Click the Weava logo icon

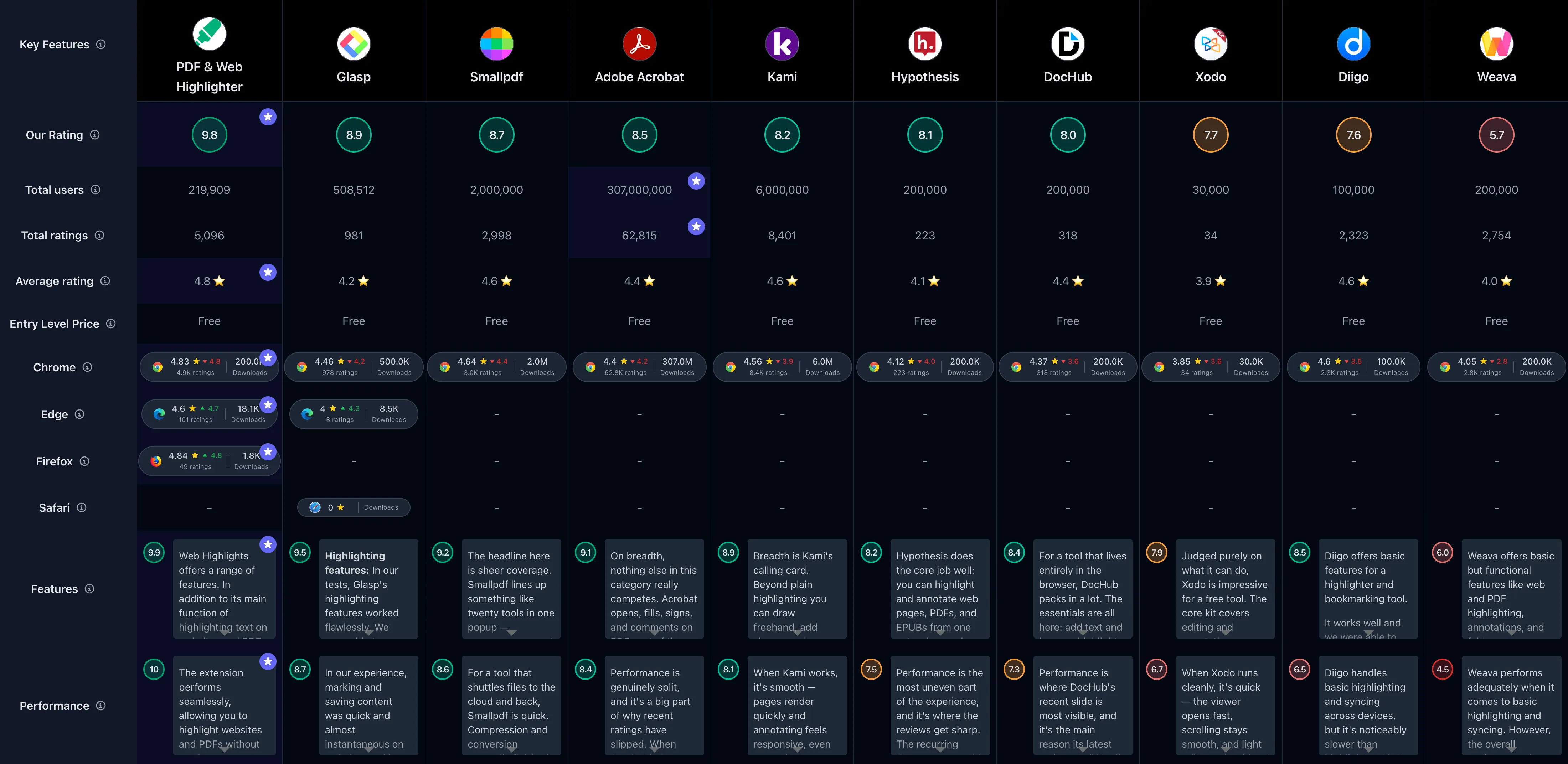pos(1496,44)
